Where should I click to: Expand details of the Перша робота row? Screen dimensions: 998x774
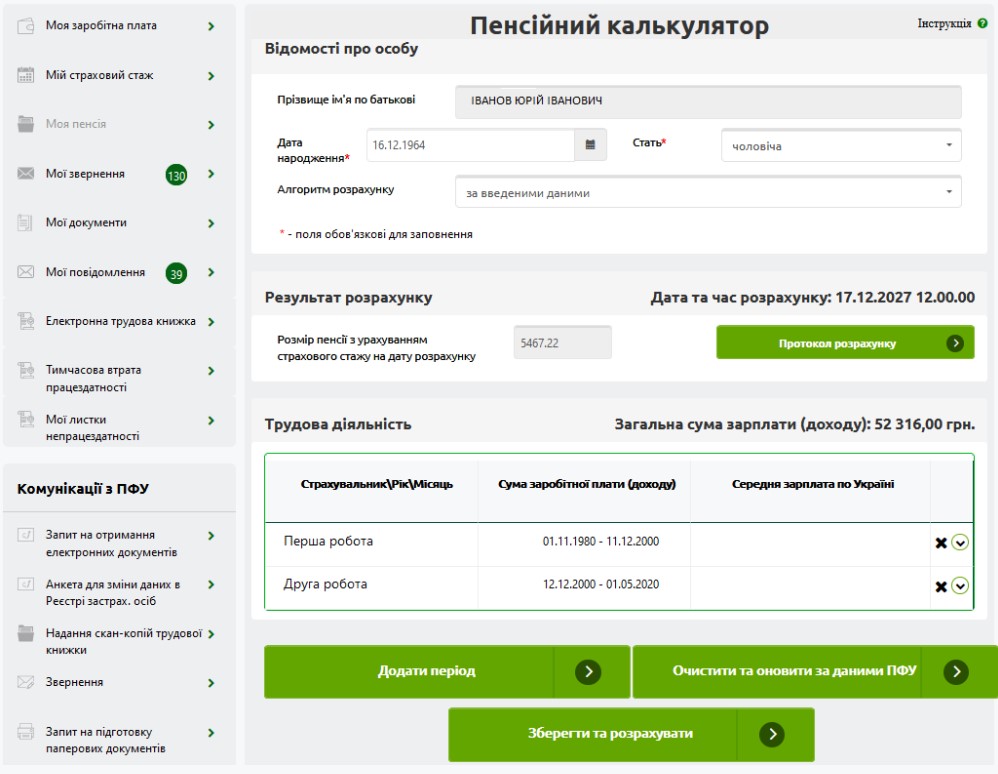962,541
